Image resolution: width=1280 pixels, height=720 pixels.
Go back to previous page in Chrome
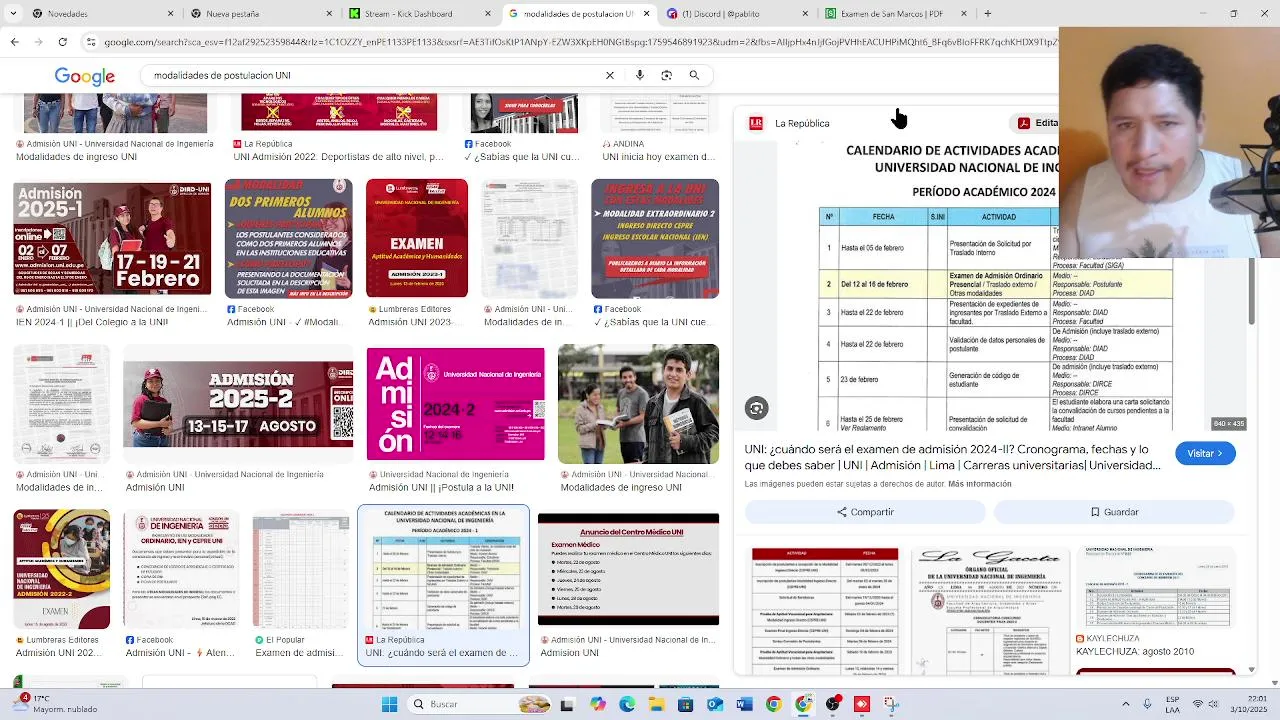14,42
